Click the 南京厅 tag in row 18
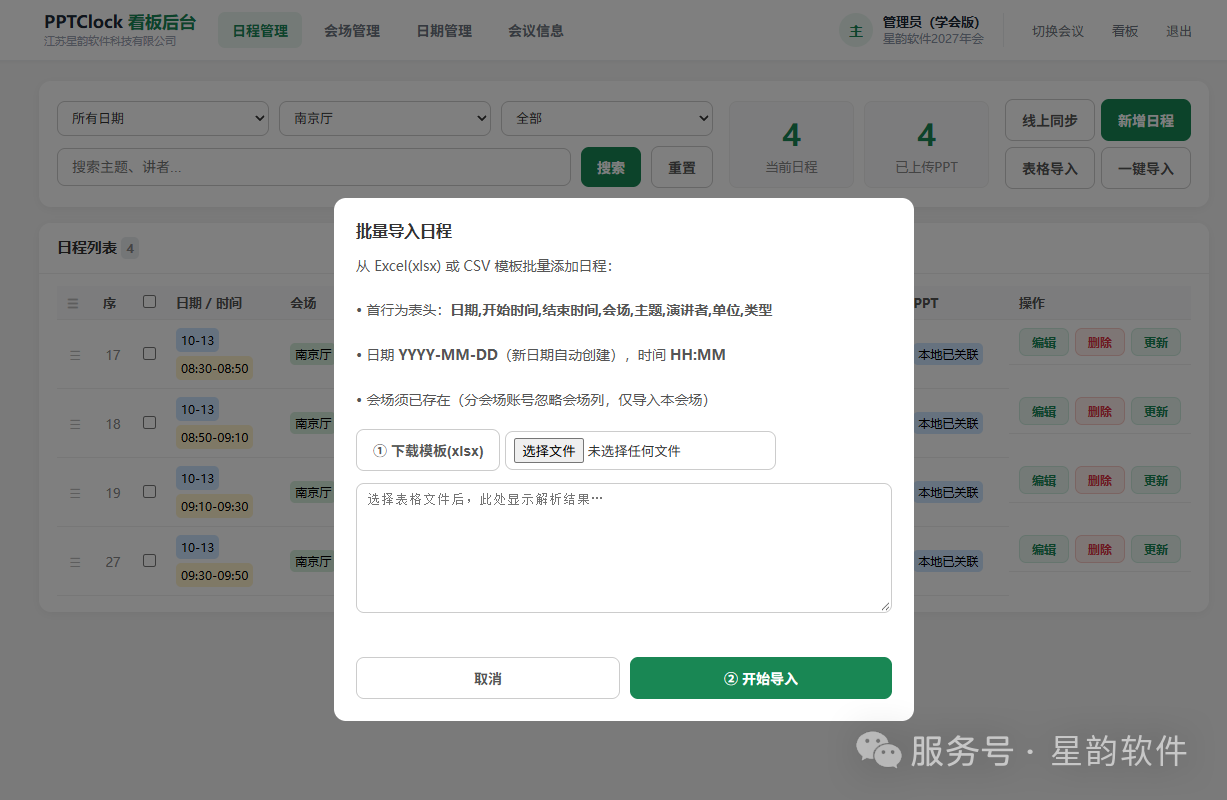Image resolution: width=1227 pixels, height=800 pixels. pos(312,423)
